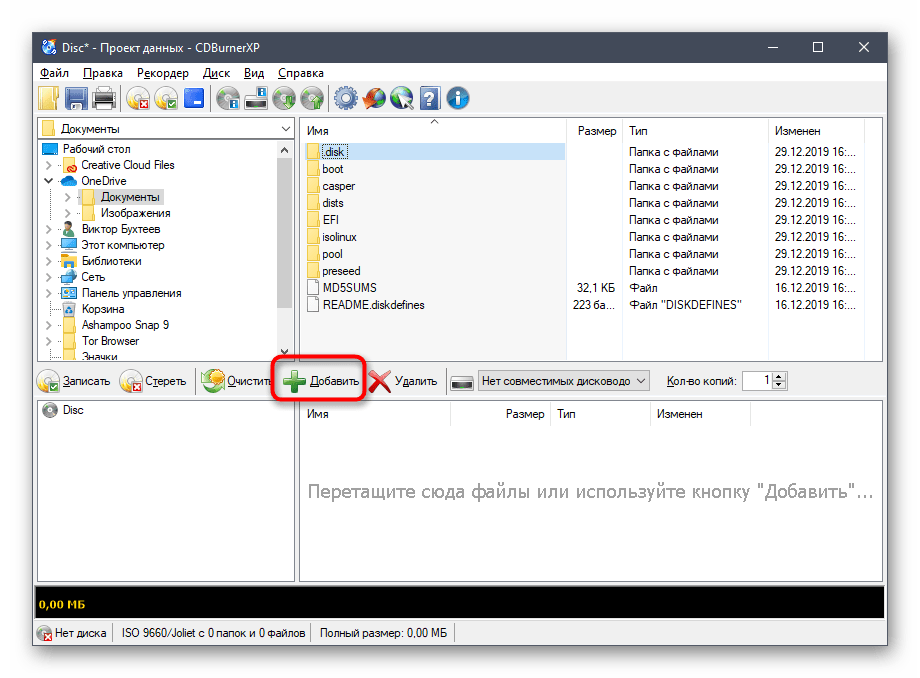Click the help question mark icon
Screen dimensions: 920x678
pyautogui.click(x=430, y=98)
